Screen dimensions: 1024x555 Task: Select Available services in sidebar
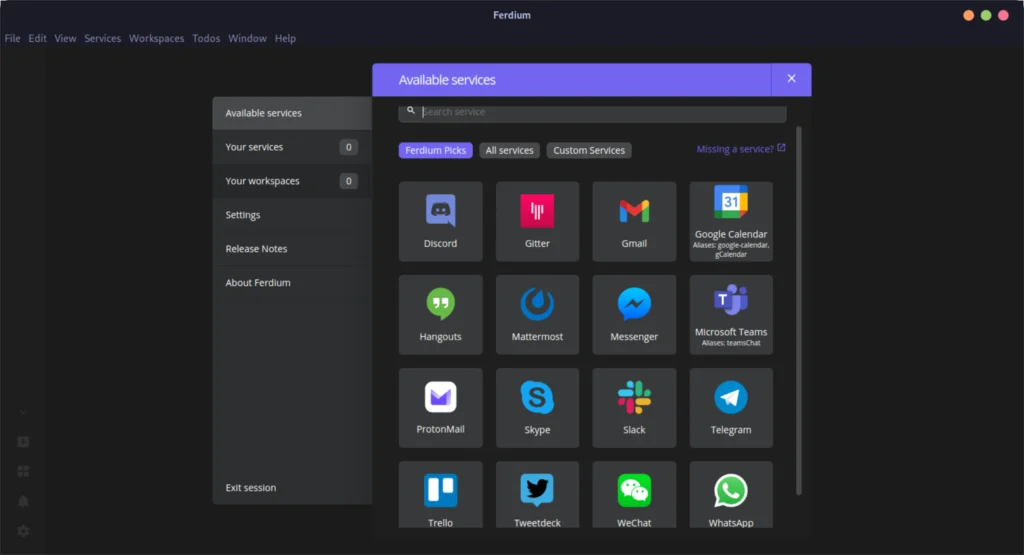point(292,113)
